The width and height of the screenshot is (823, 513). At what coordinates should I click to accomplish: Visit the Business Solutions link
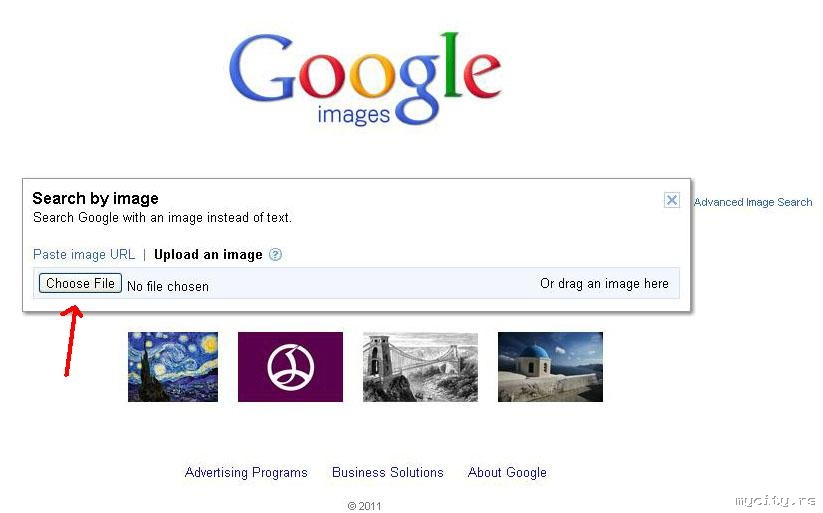[x=388, y=473]
